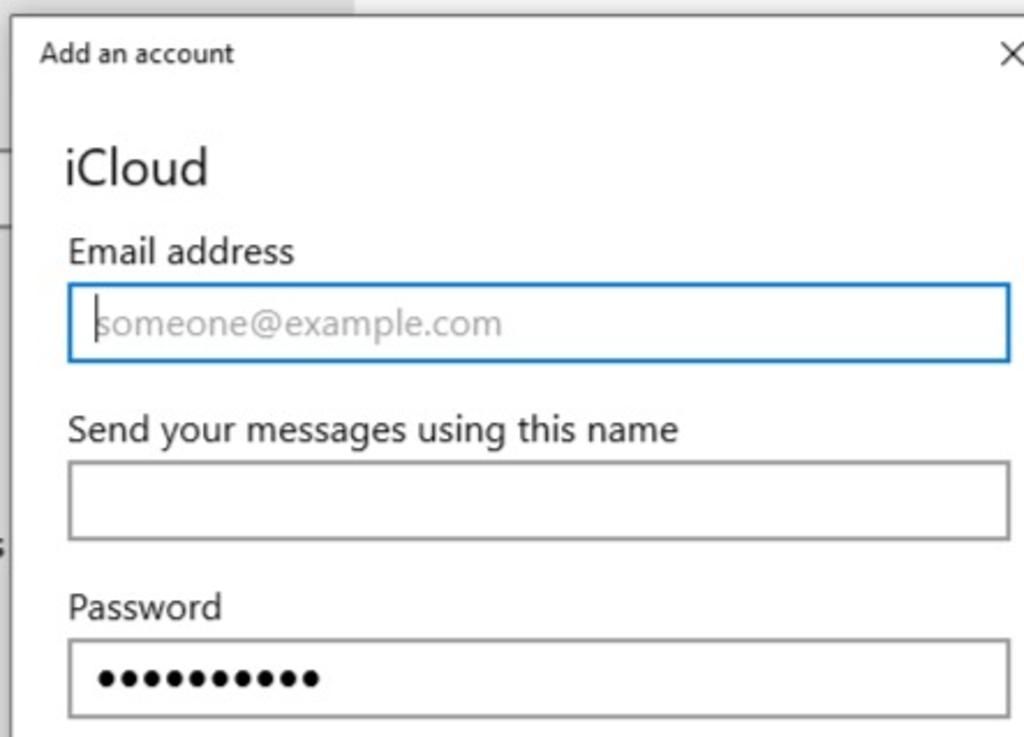Viewport: 1024px width, 737px height.
Task: Click 'Send your messages using this name' label
Action: pyautogui.click(x=372, y=430)
